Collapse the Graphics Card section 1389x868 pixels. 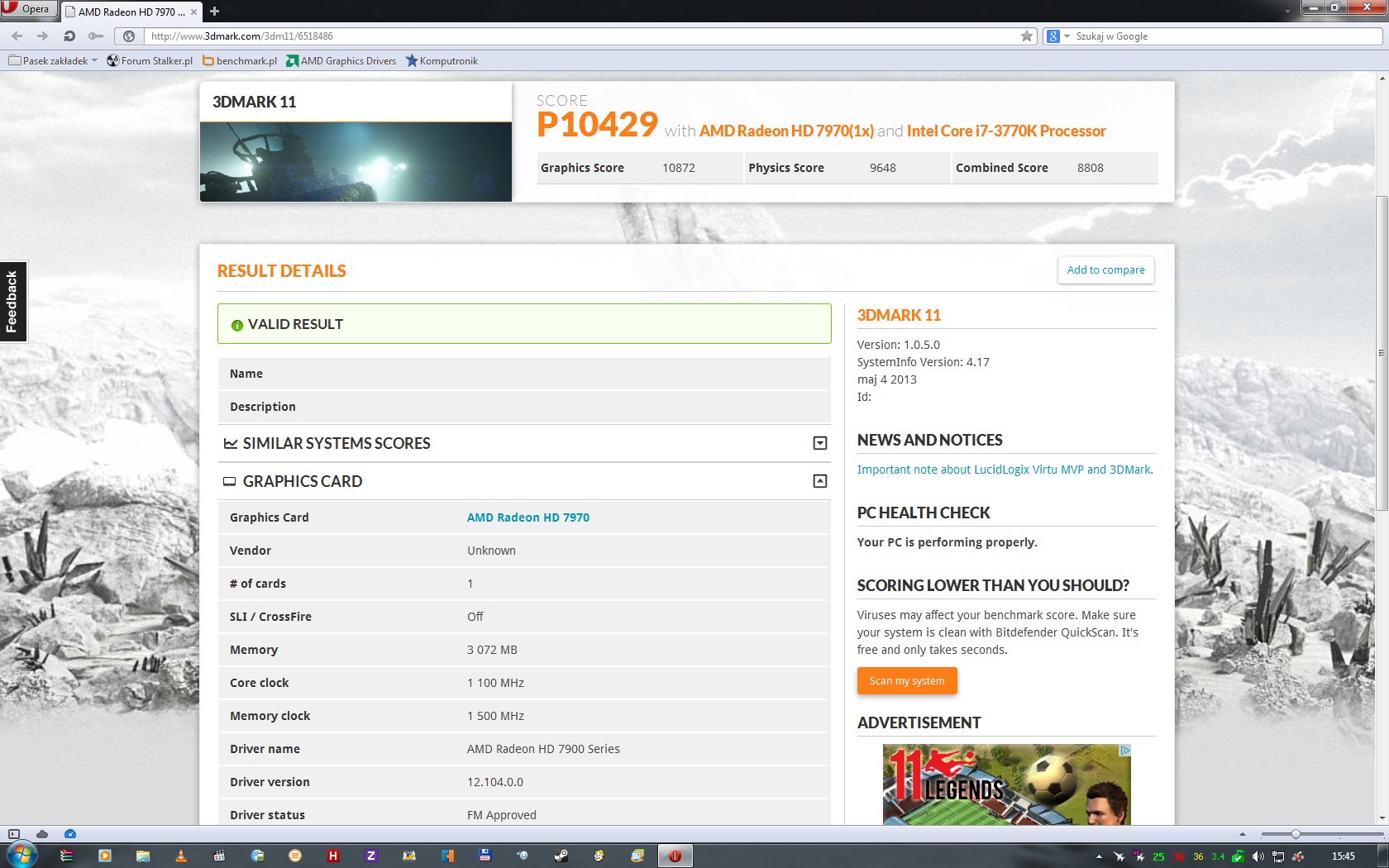[x=820, y=481]
